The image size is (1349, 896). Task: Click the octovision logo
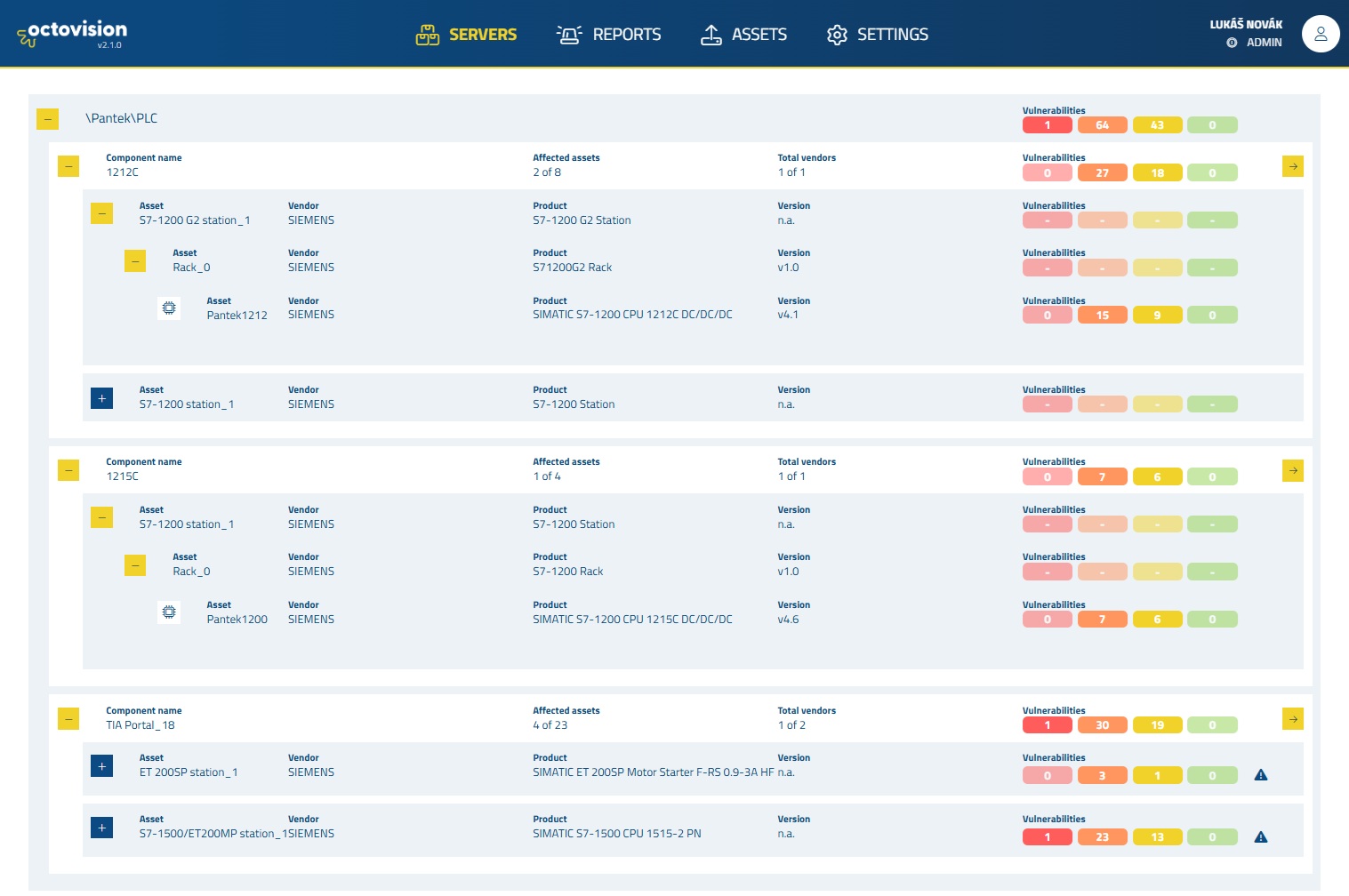point(72,34)
